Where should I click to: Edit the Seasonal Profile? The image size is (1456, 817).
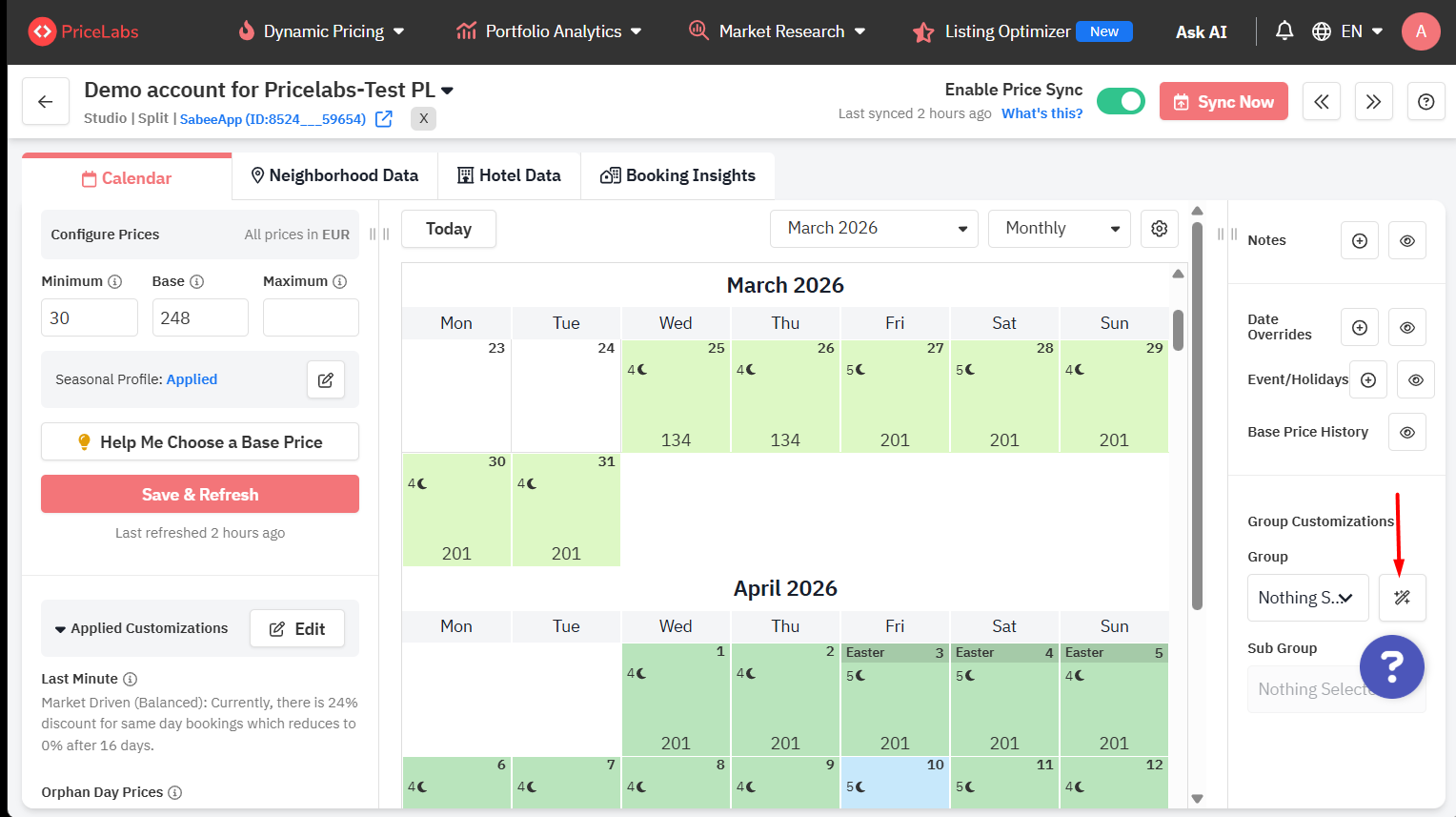tap(325, 379)
